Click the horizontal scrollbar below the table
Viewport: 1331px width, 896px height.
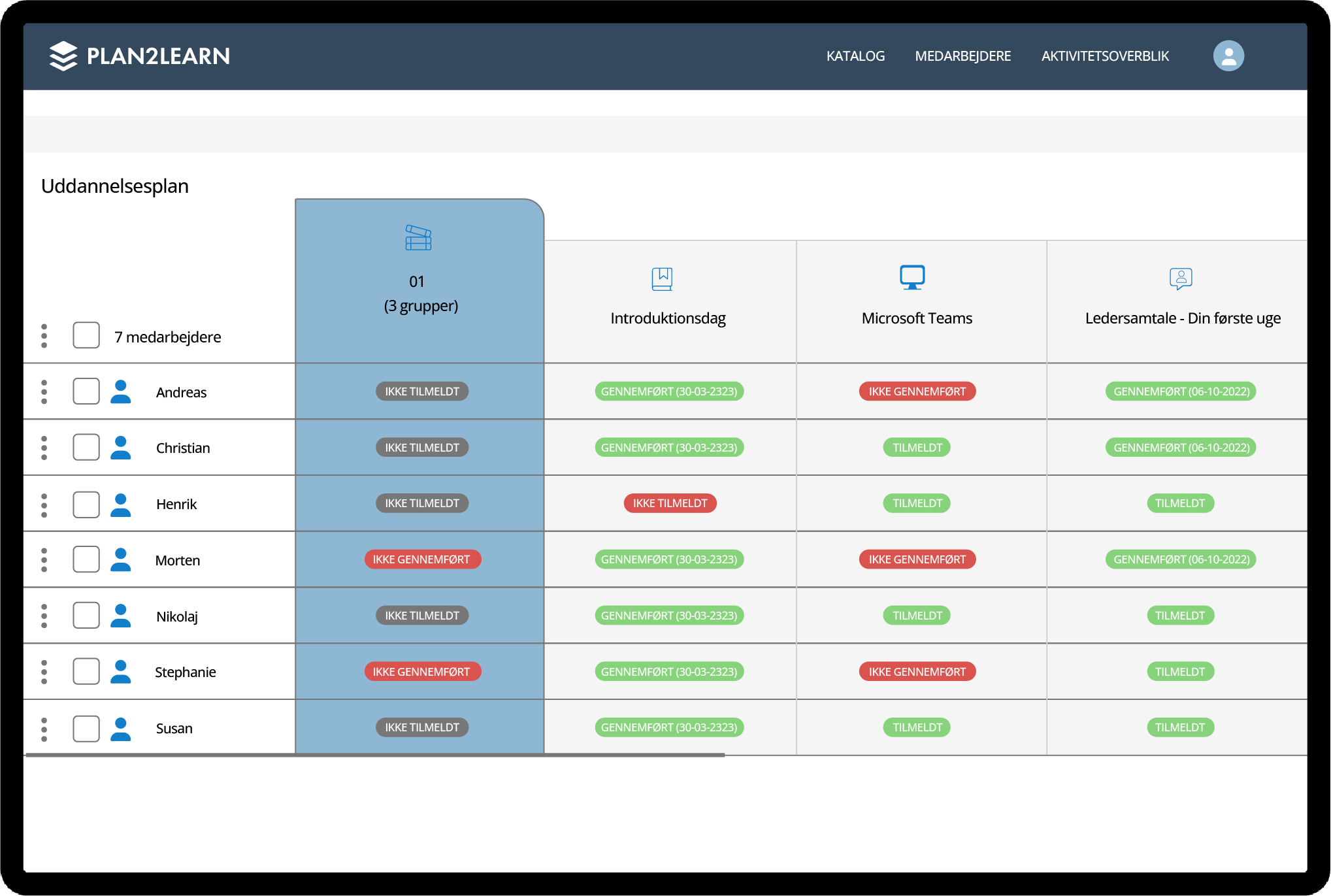[374, 755]
